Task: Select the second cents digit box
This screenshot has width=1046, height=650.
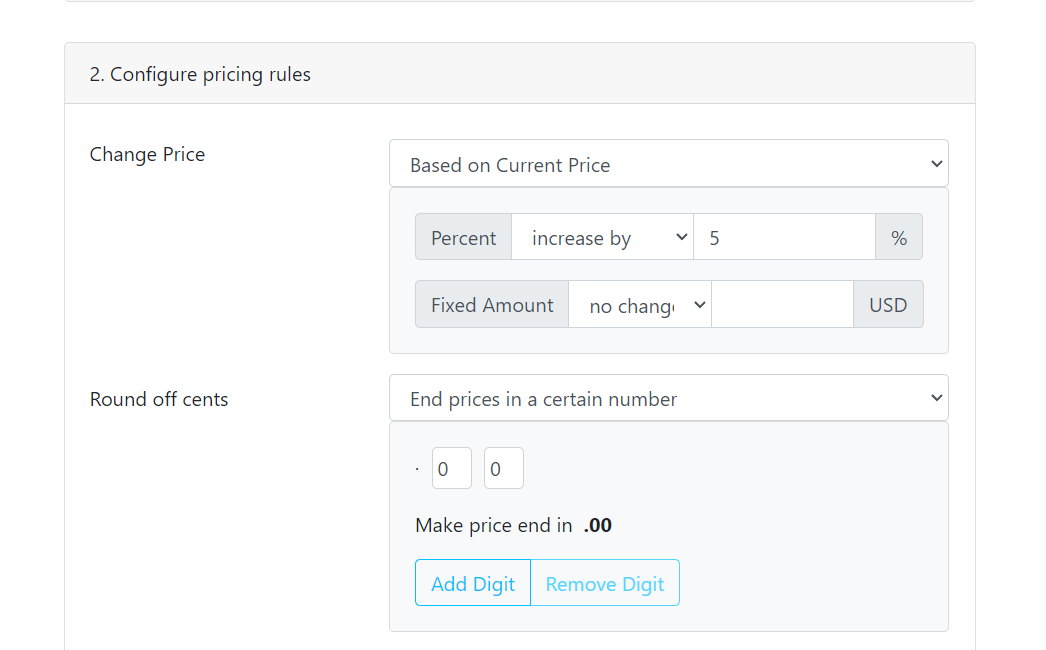Action: pyautogui.click(x=503, y=469)
